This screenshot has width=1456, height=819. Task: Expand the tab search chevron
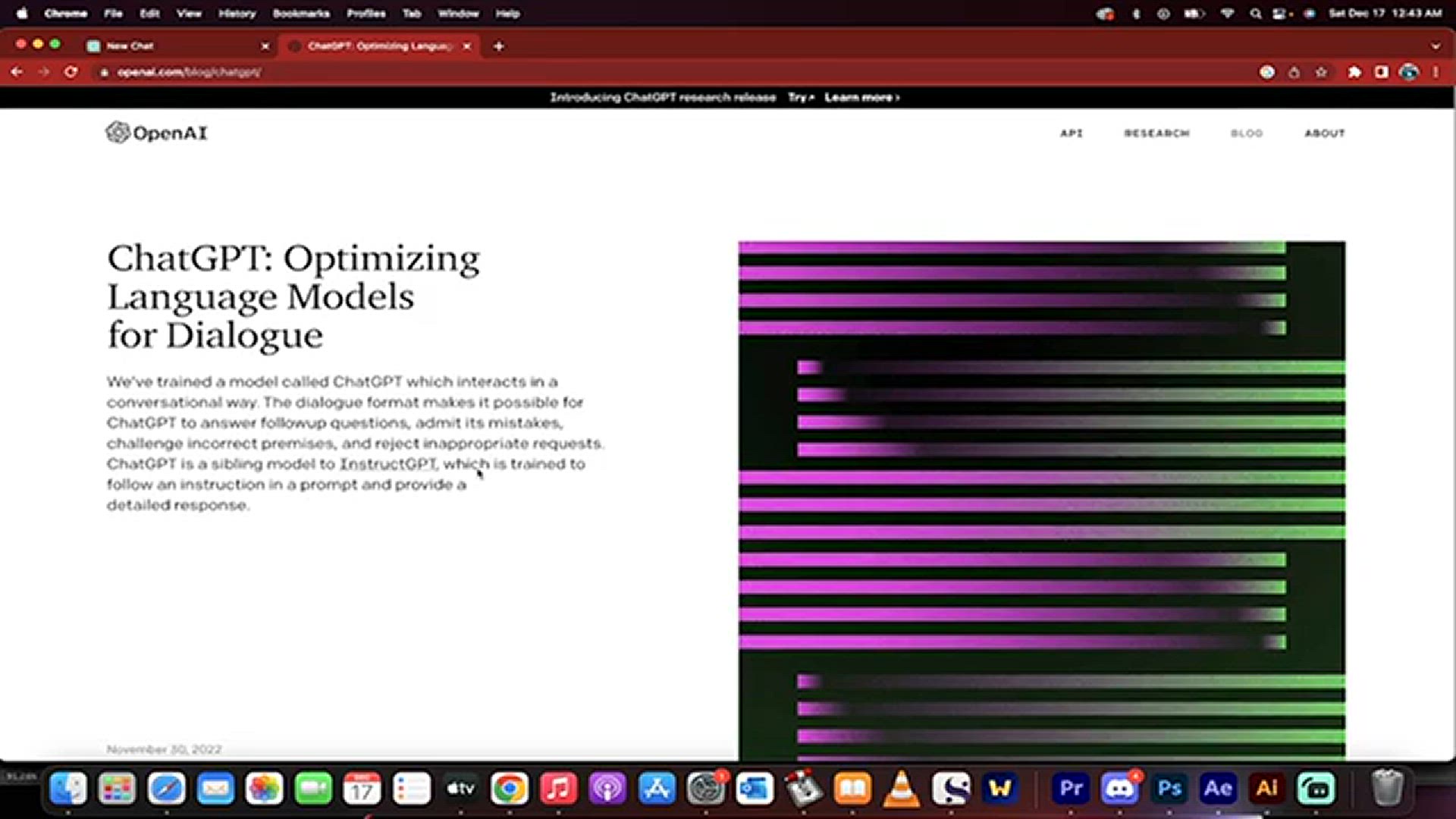pos(1436,46)
